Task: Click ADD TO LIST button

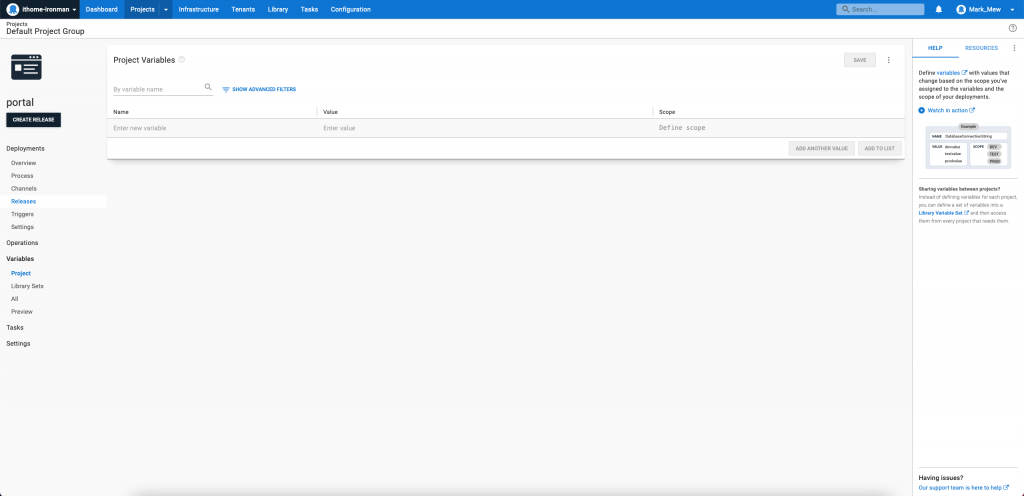Action: click(880, 149)
